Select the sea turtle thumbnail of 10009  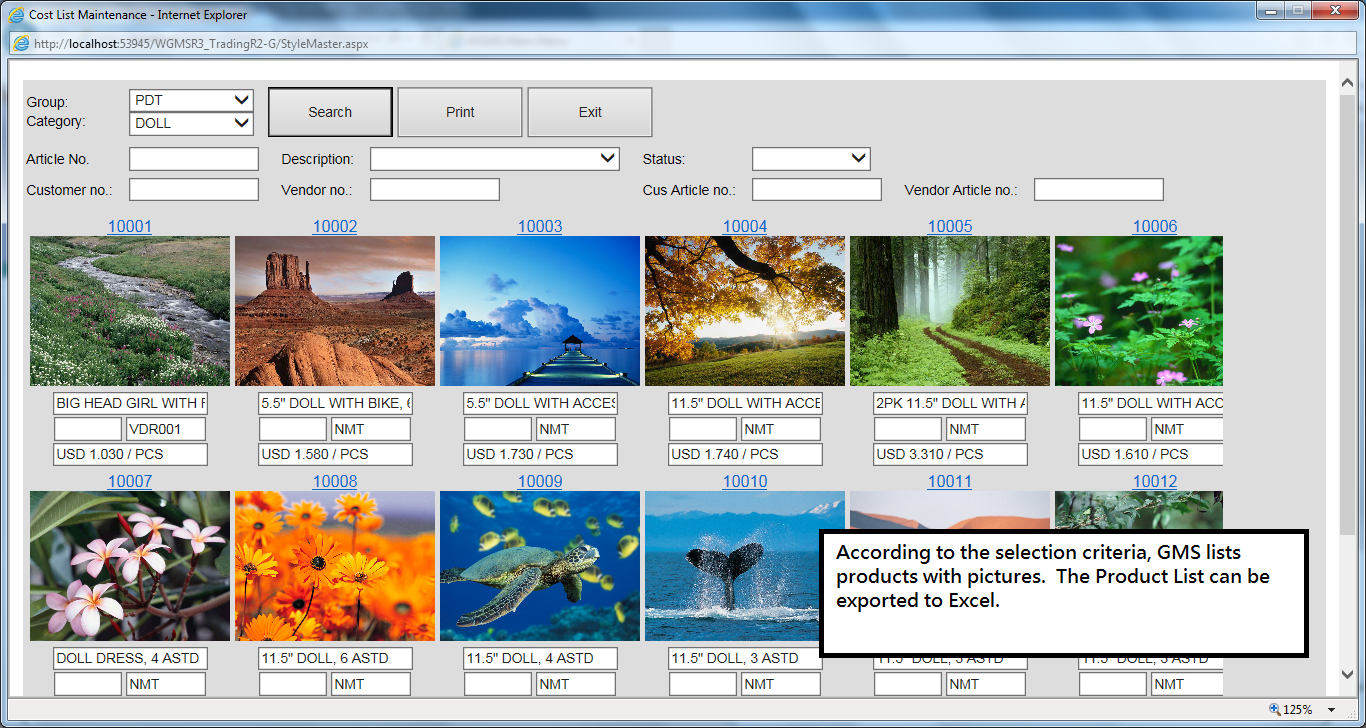pos(540,566)
